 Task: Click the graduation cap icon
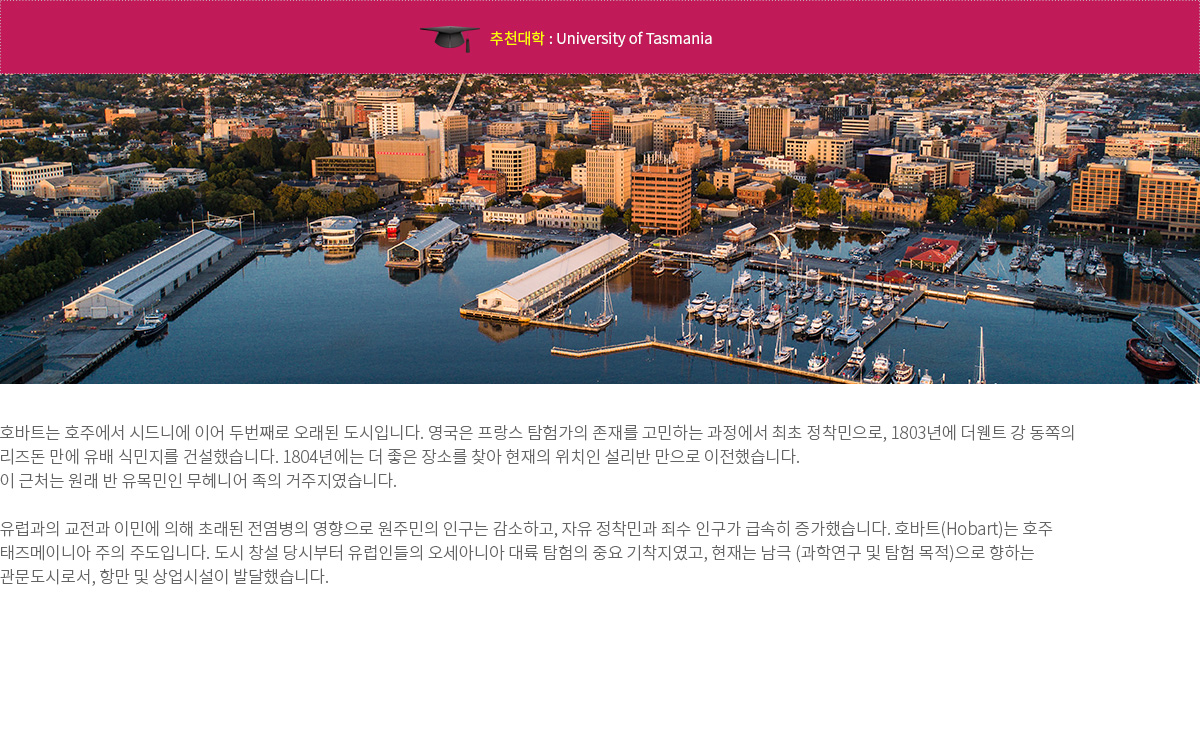pyautogui.click(x=450, y=38)
